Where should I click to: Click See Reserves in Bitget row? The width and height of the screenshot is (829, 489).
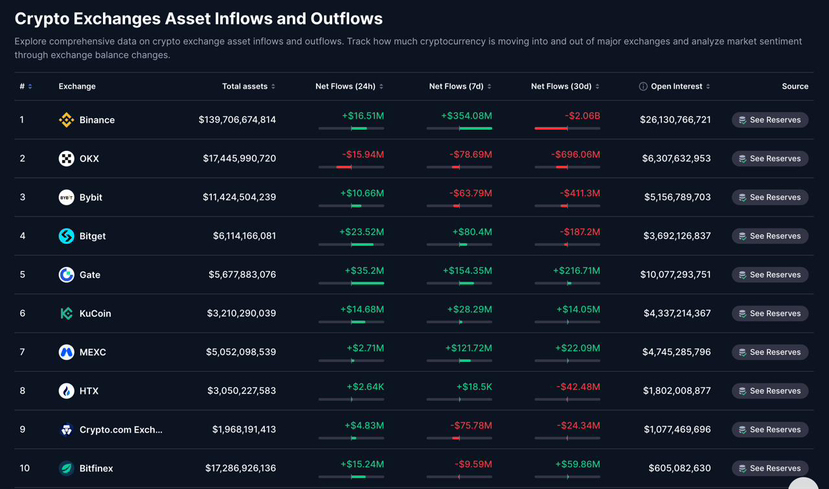tap(770, 236)
